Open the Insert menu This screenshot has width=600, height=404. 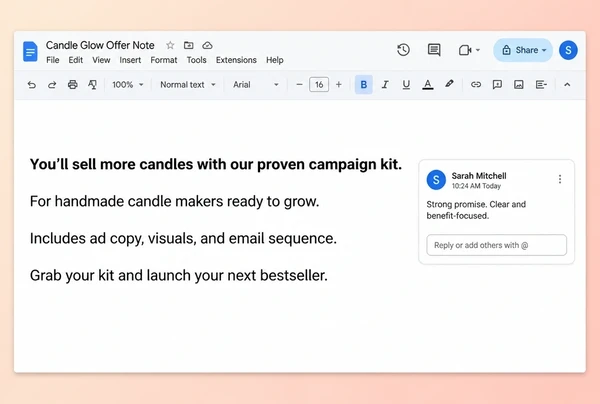point(130,60)
